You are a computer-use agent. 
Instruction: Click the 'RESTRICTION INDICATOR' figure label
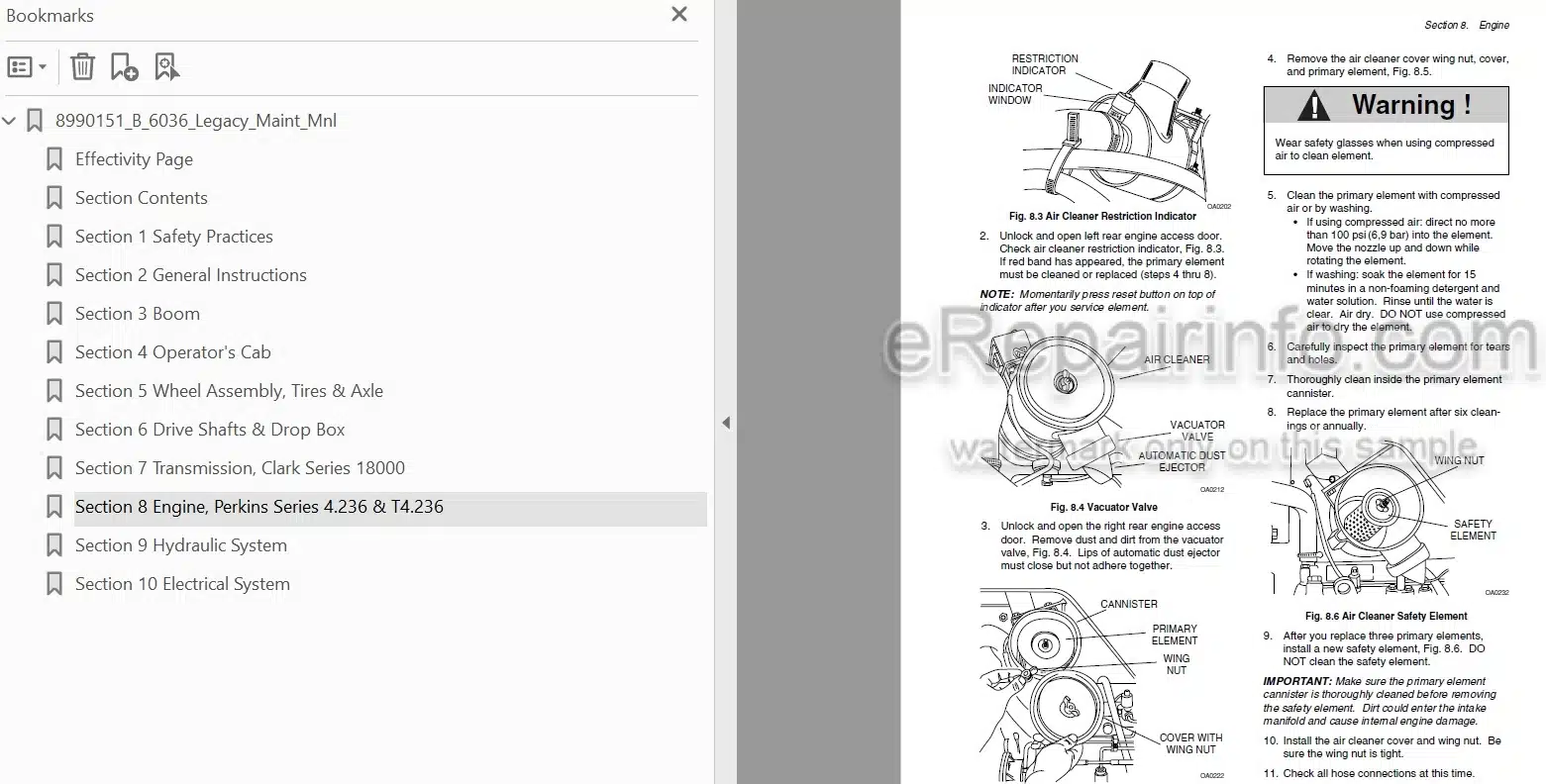(1045, 64)
